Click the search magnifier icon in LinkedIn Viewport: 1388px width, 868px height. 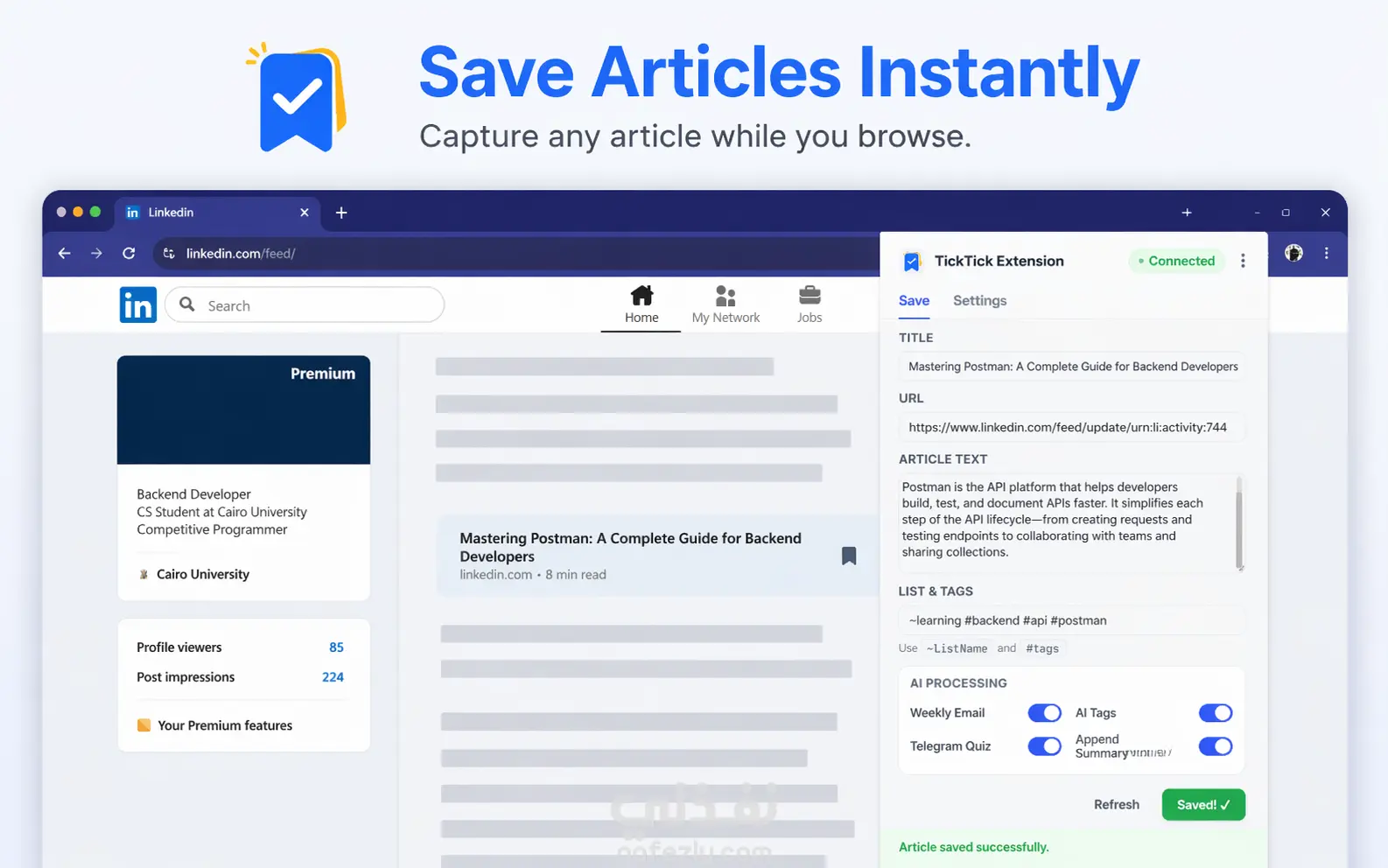click(186, 304)
